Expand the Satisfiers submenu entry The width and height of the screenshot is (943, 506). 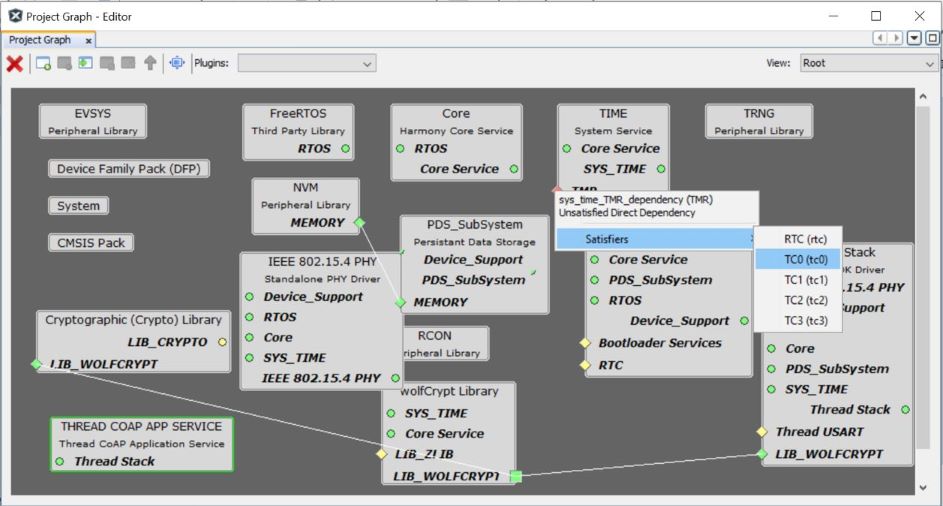tap(655, 239)
